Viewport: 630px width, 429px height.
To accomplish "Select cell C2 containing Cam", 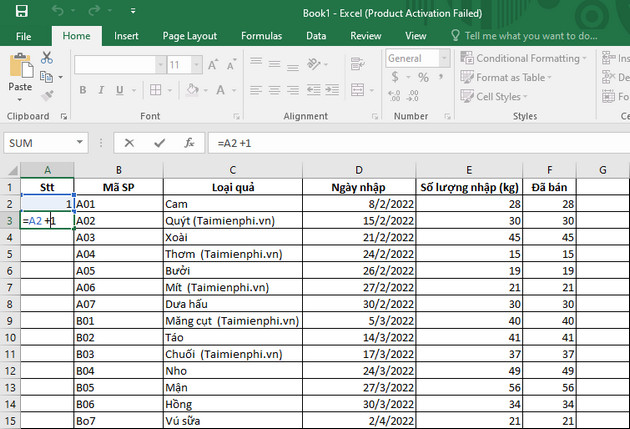I will 232,203.
